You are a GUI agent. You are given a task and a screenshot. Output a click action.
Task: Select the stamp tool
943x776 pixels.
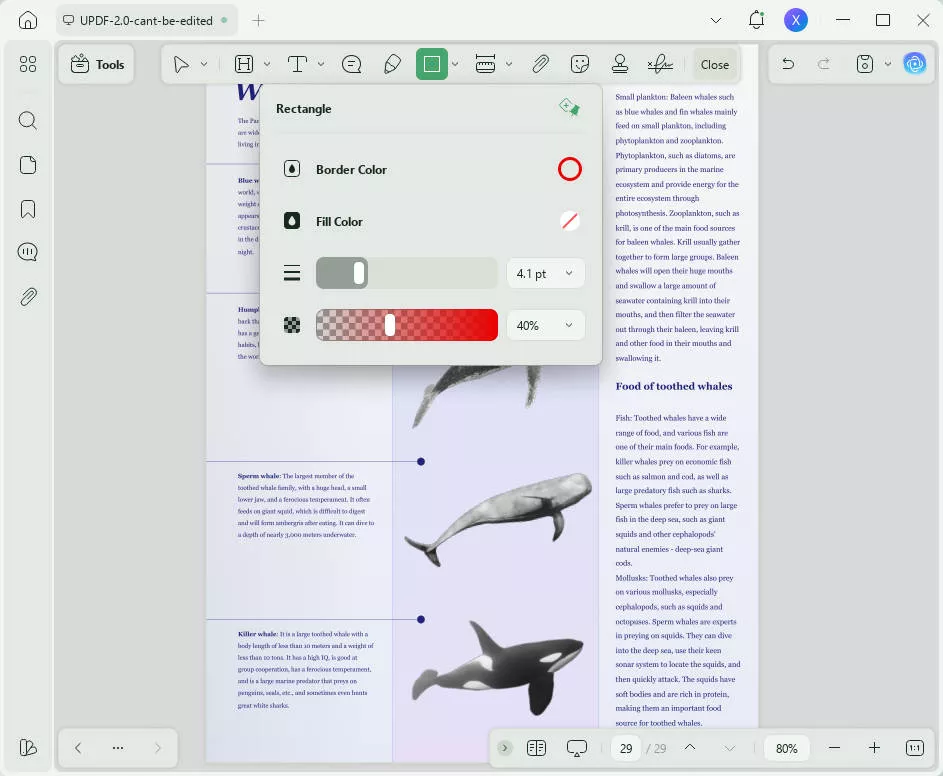coord(620,64)
